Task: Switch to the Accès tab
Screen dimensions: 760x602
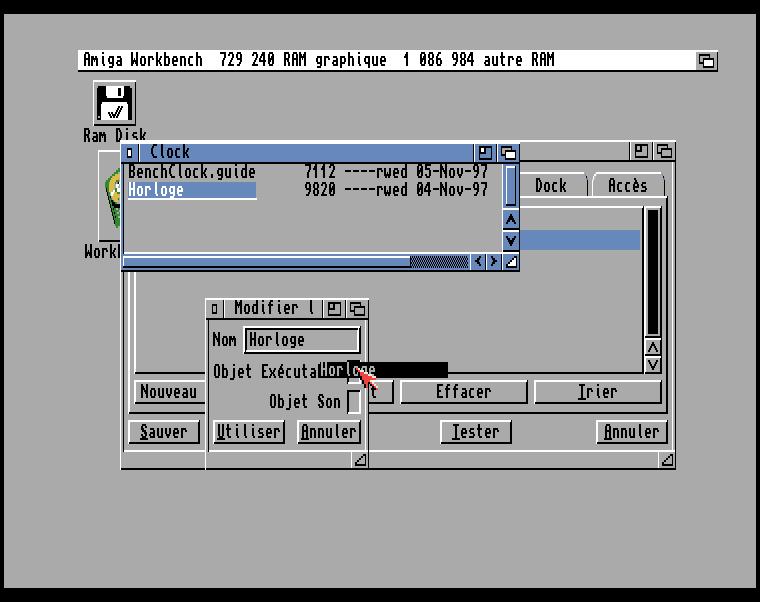Action: click(627, 186)
